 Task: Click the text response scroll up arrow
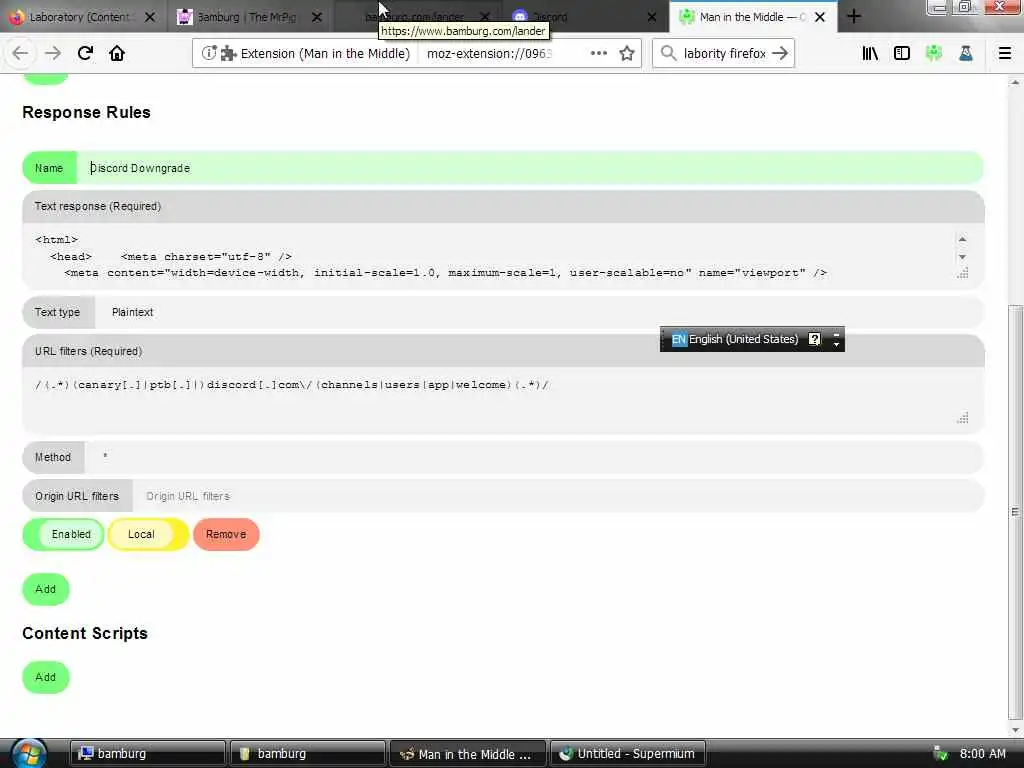[x=962, y=240]
